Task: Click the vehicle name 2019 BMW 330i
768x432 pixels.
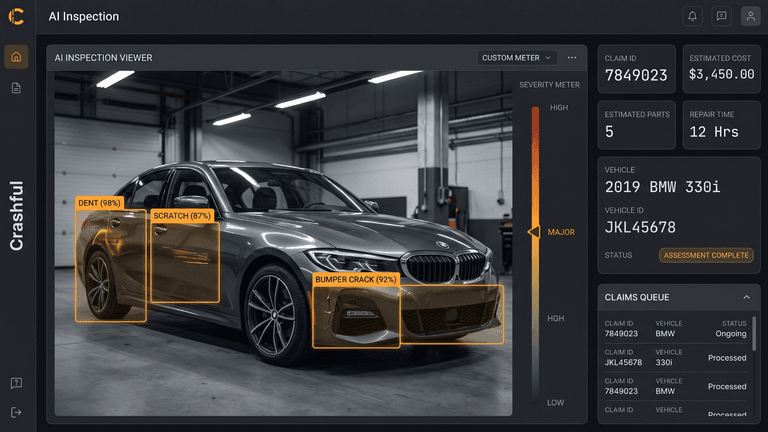Action: click(x=662, y=187)
